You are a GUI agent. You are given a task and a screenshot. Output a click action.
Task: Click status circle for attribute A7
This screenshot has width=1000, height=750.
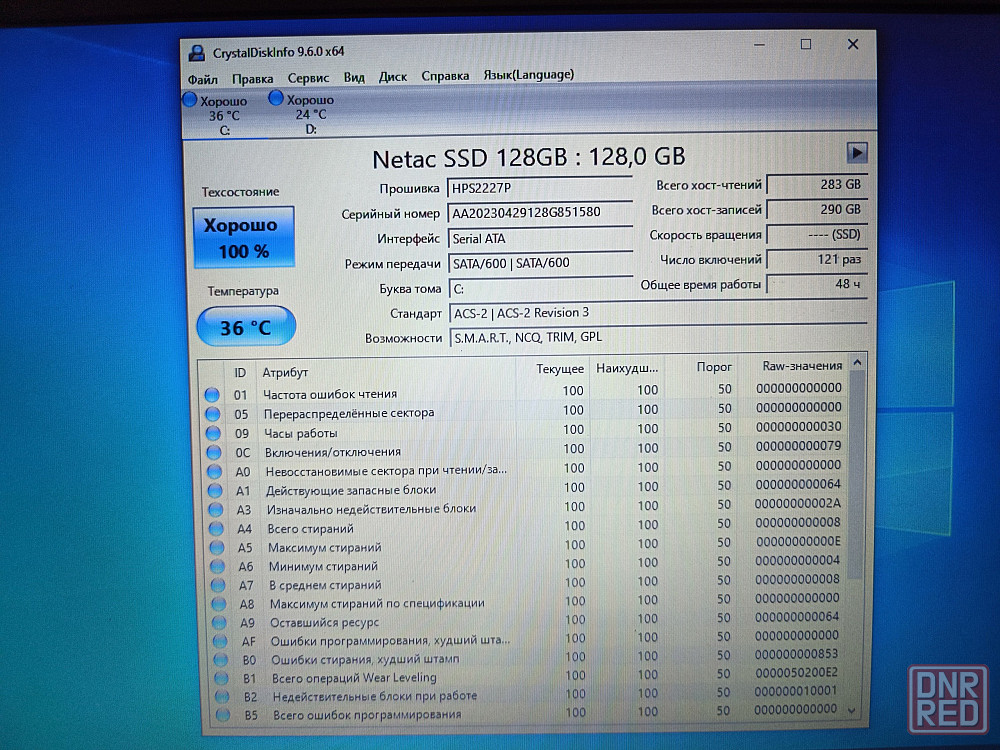tap(218, 585)
